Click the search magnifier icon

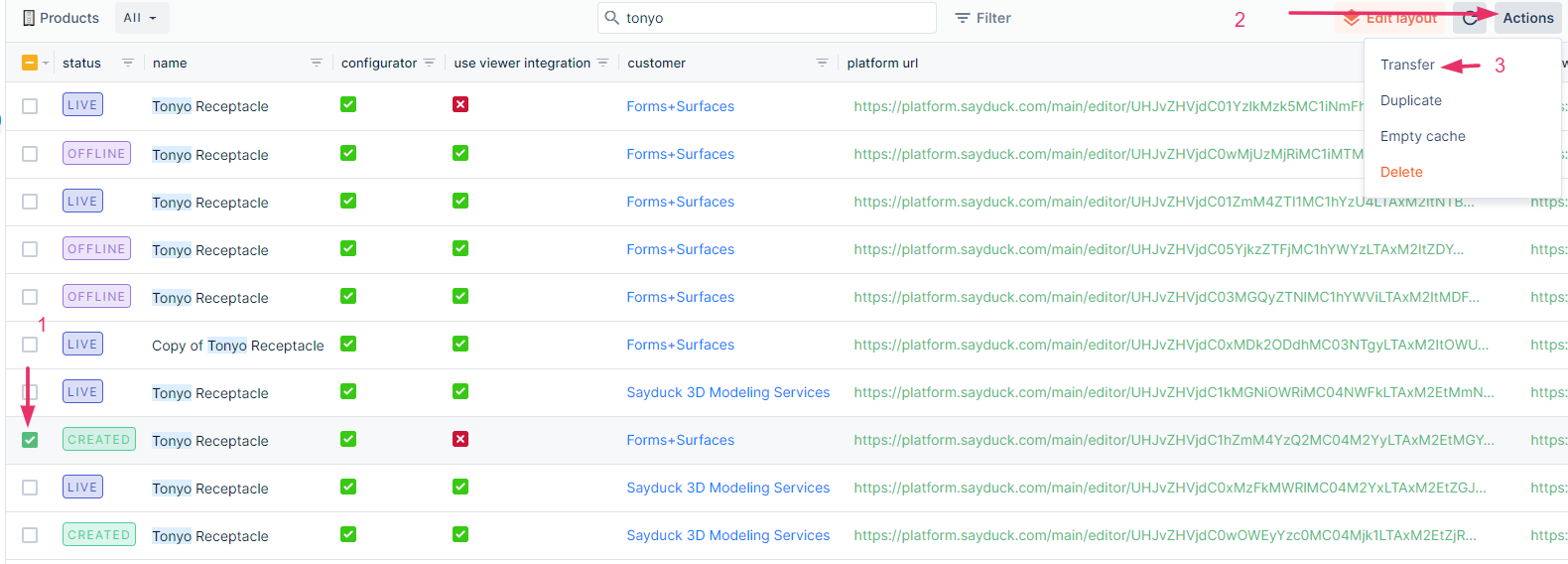(612, 18)
